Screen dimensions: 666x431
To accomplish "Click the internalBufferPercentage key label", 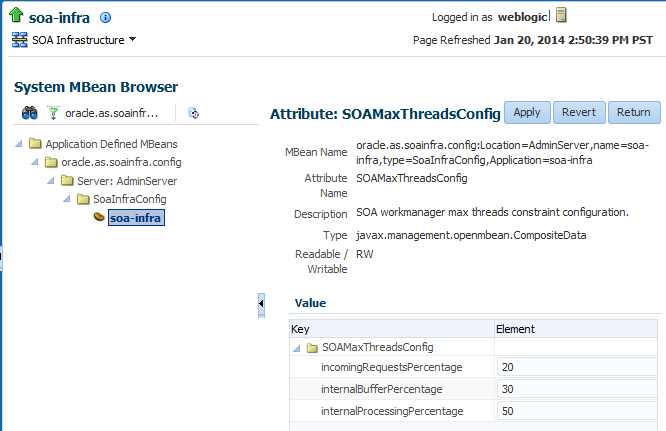I will 381,389.
